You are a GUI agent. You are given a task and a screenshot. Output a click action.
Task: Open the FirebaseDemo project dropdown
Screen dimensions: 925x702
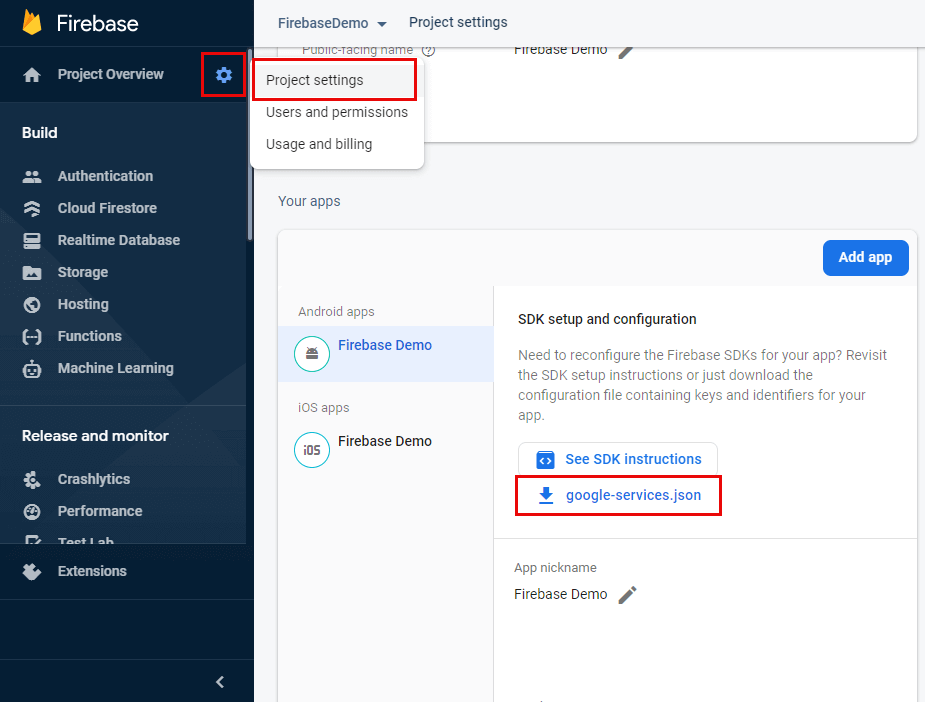[x=332, y=23]
